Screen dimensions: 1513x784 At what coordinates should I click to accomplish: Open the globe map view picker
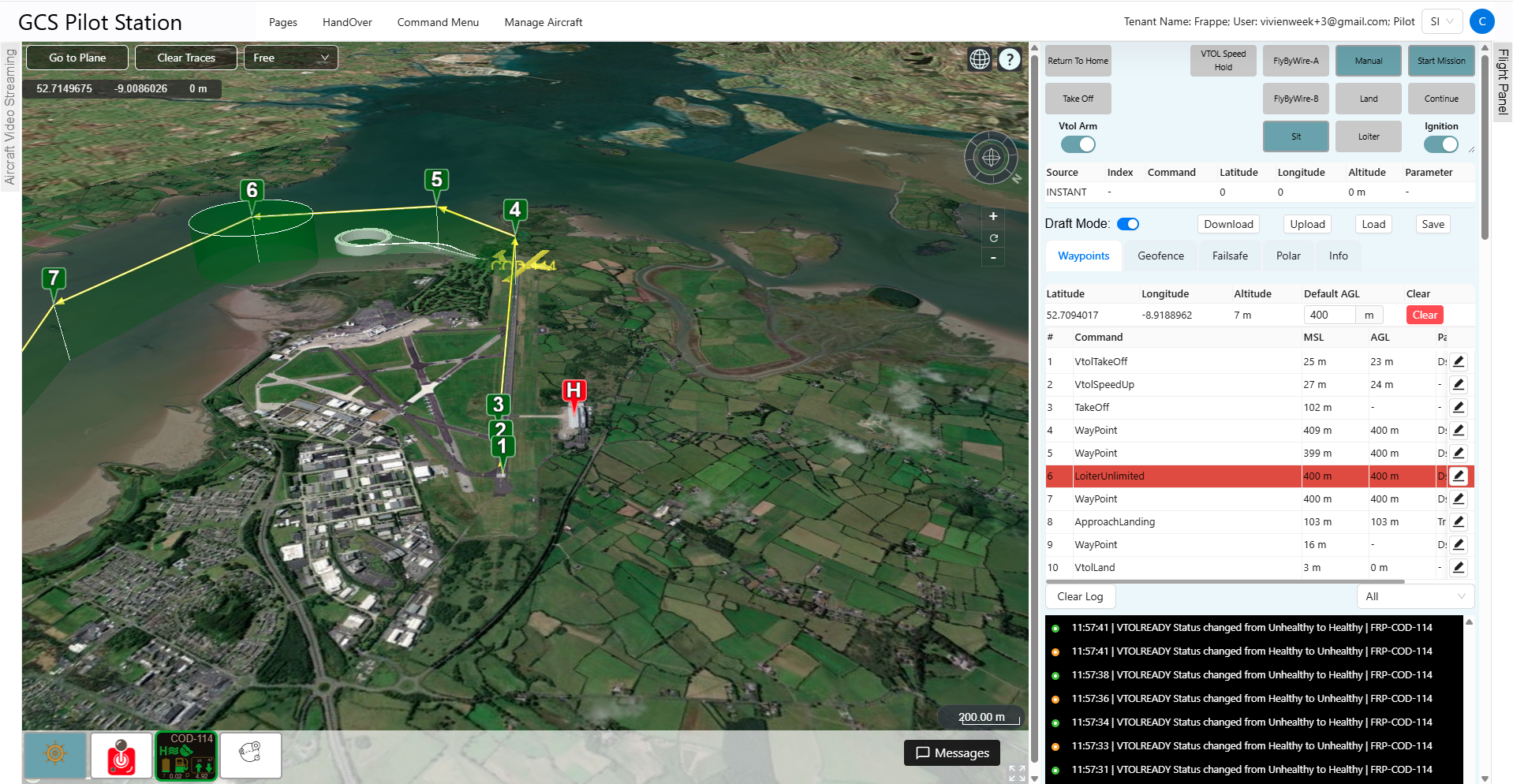point(979,59)
